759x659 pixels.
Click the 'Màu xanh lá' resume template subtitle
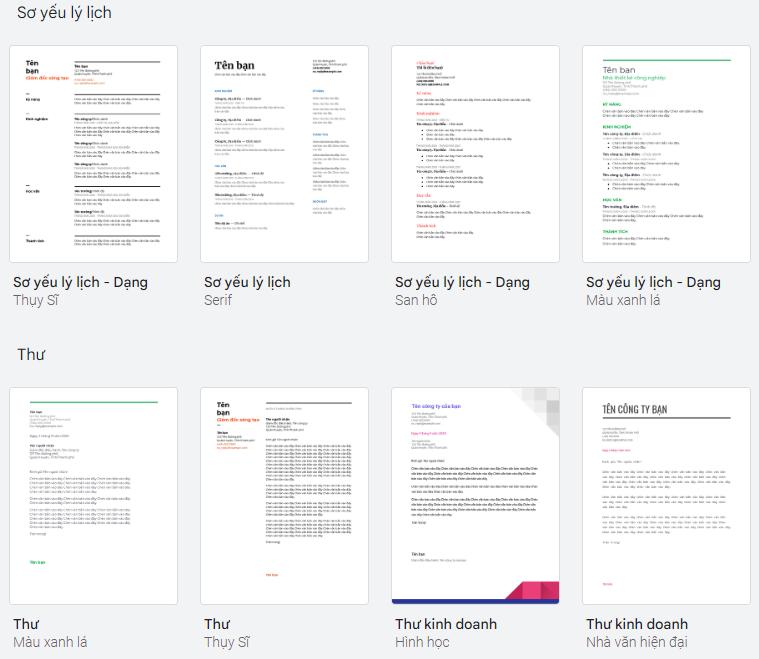click(x=623, y=300)
